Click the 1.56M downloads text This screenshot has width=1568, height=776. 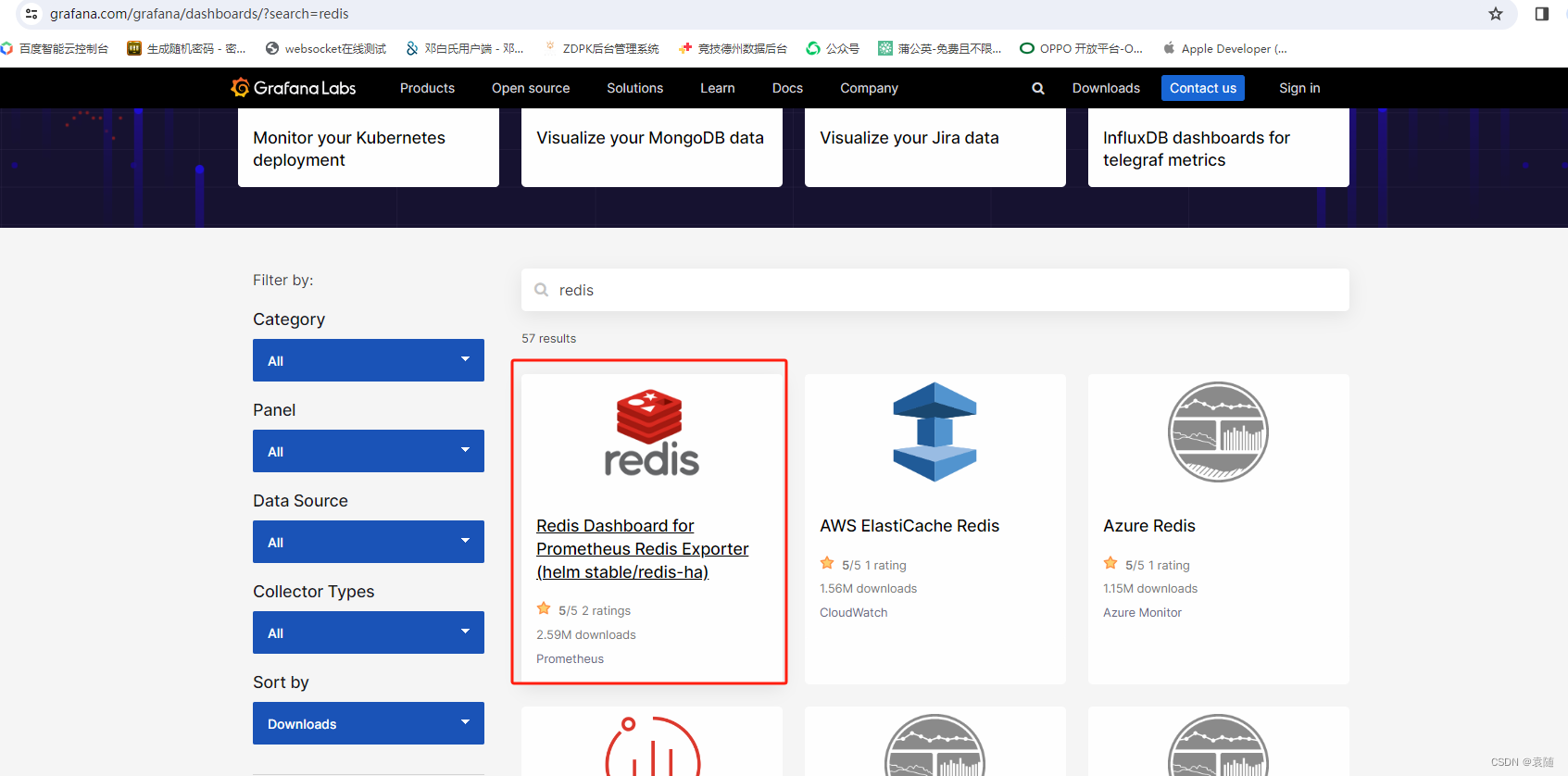point(869,588)
